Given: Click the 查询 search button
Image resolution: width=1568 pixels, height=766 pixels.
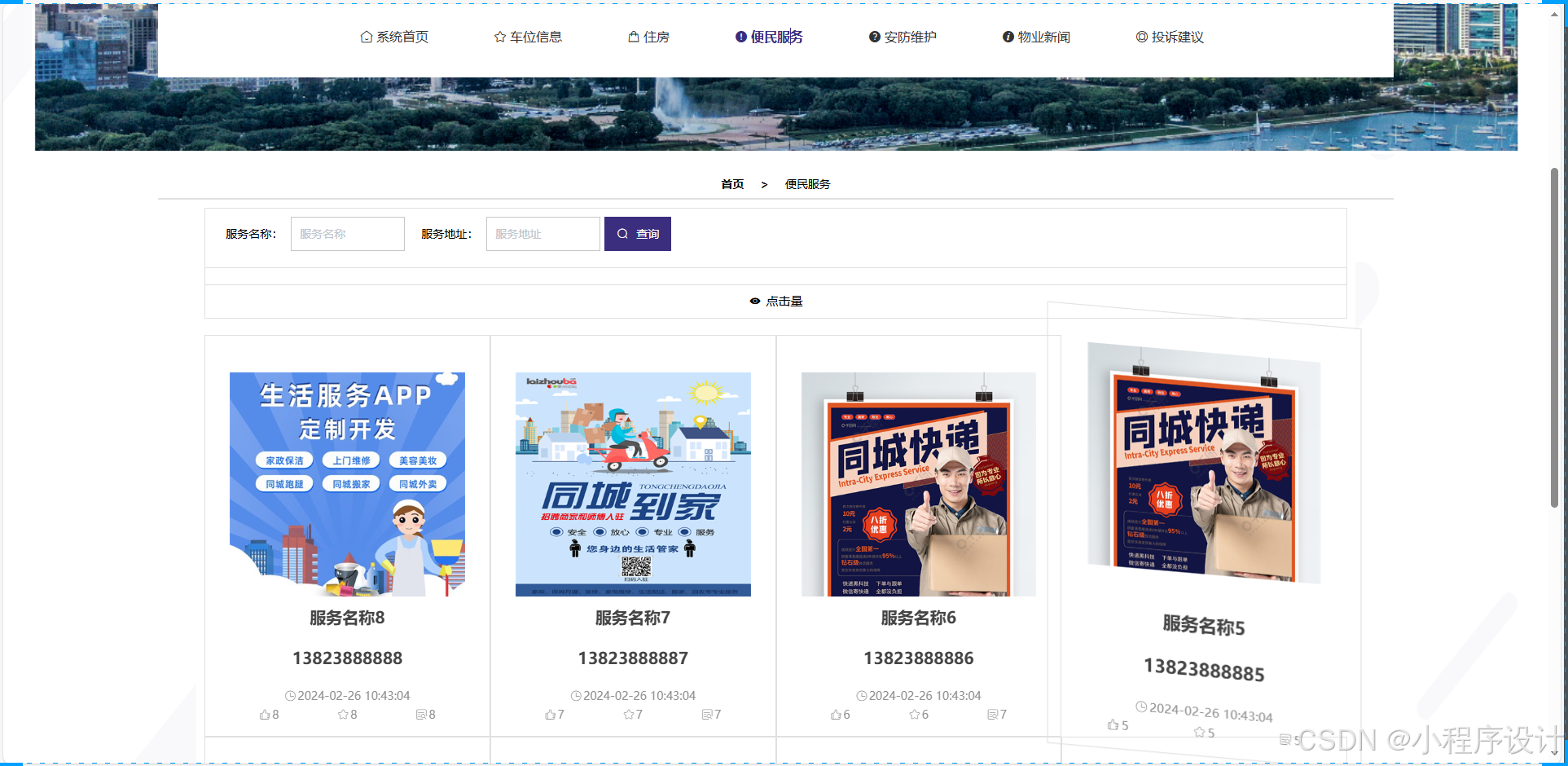Looking at the screenshot, I should tap(638, 234).
